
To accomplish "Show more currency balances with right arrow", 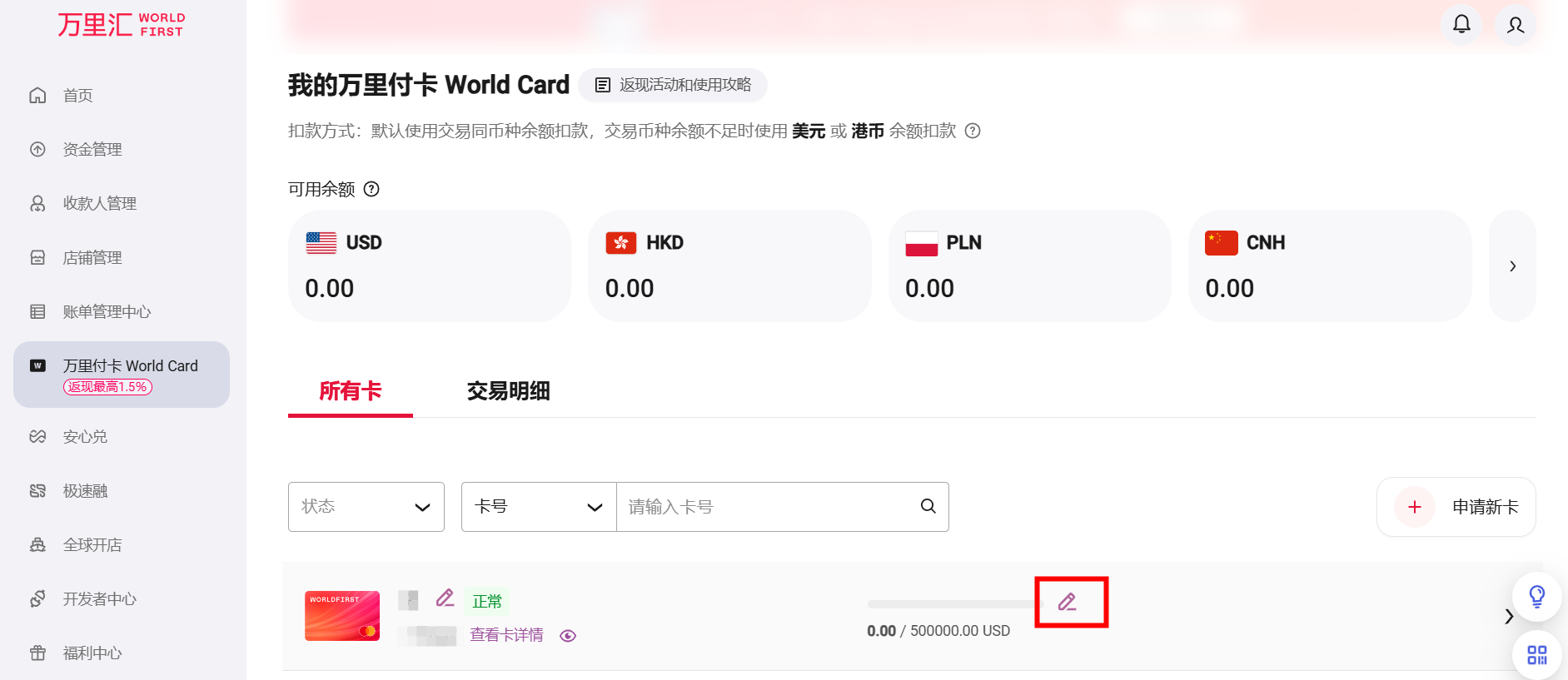I will [1512, 266].
